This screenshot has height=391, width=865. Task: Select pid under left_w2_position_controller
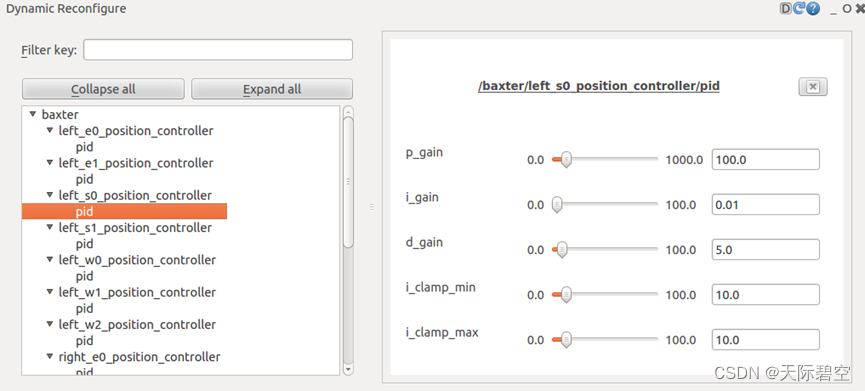[84, 341]
